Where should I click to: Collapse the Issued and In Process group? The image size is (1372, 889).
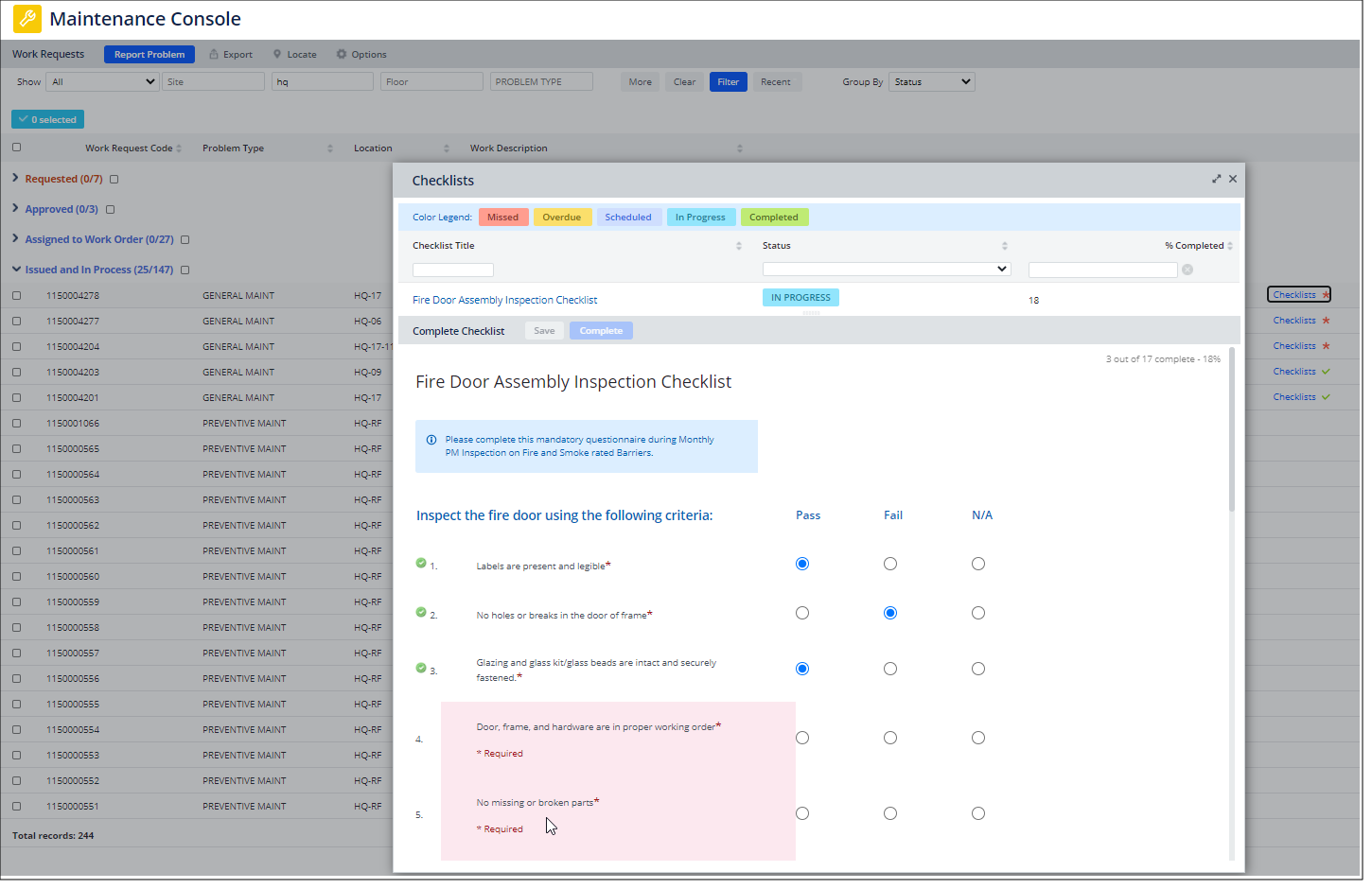coord(15,269)
